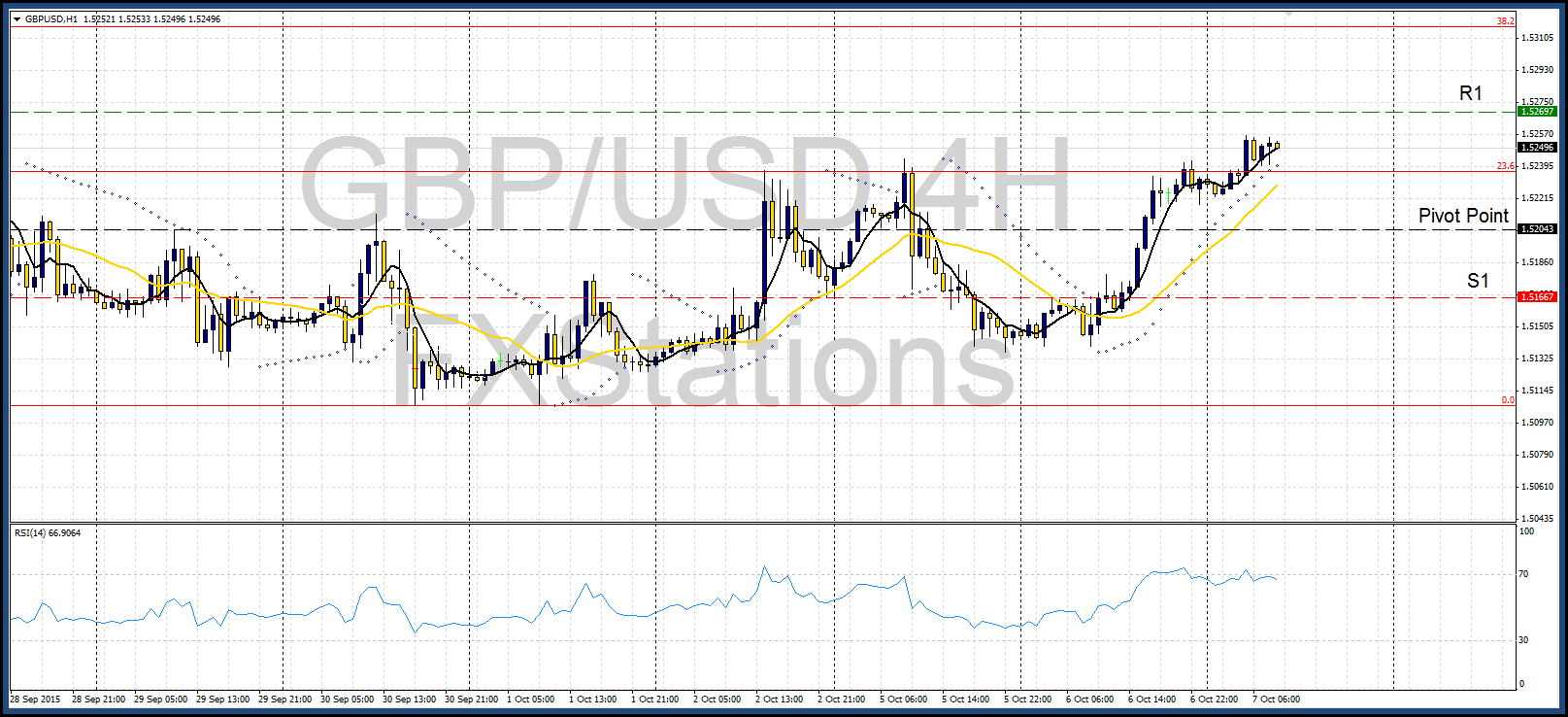Click the 30 Sep 21:00 time label
This screenshot has height=717, width=1568.
click(x=471, y=700)
